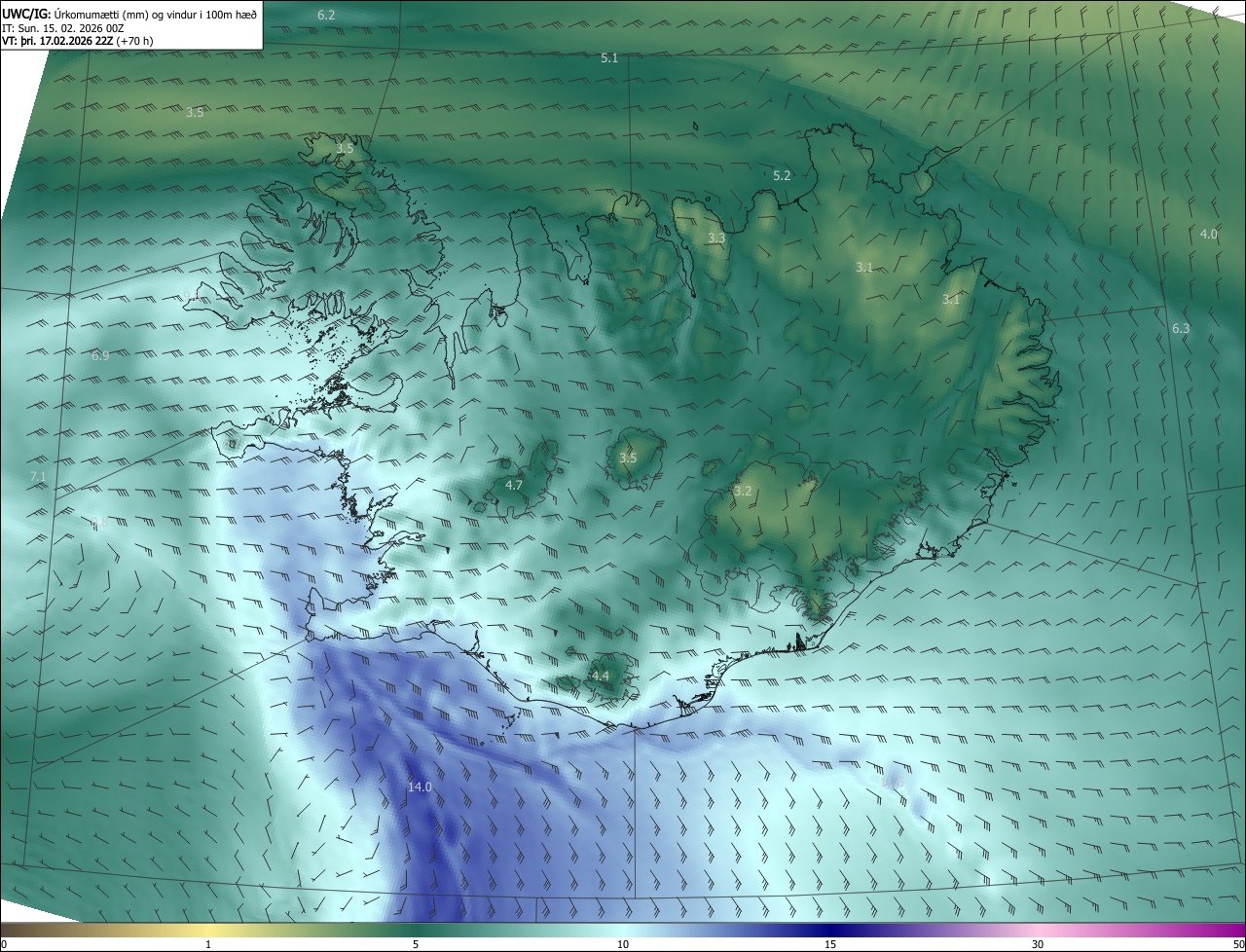Click the 3.5 value on Hofsjökull glacier
Screen dimensions: 1246x952
point(628,458)
